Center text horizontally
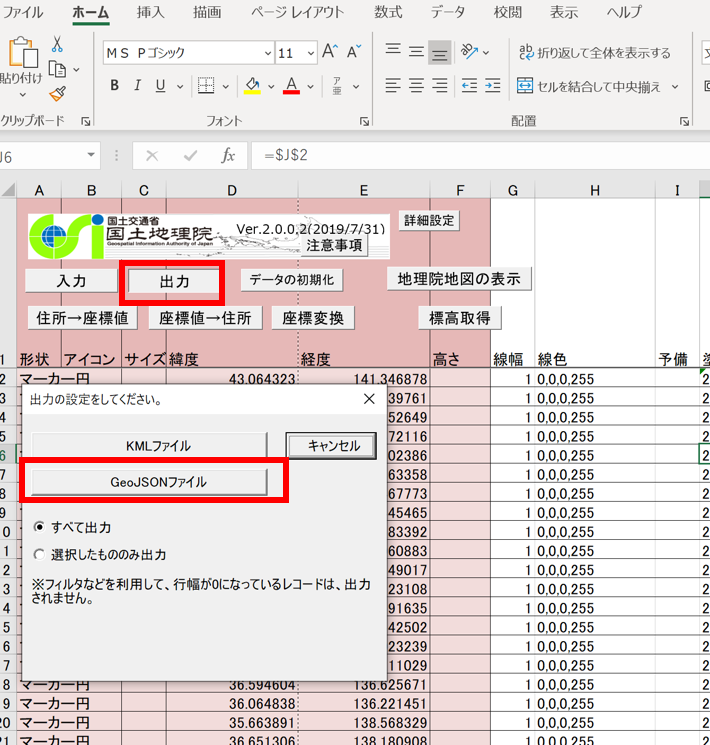Screen dimensions: 710x745 tap(416, 86)
